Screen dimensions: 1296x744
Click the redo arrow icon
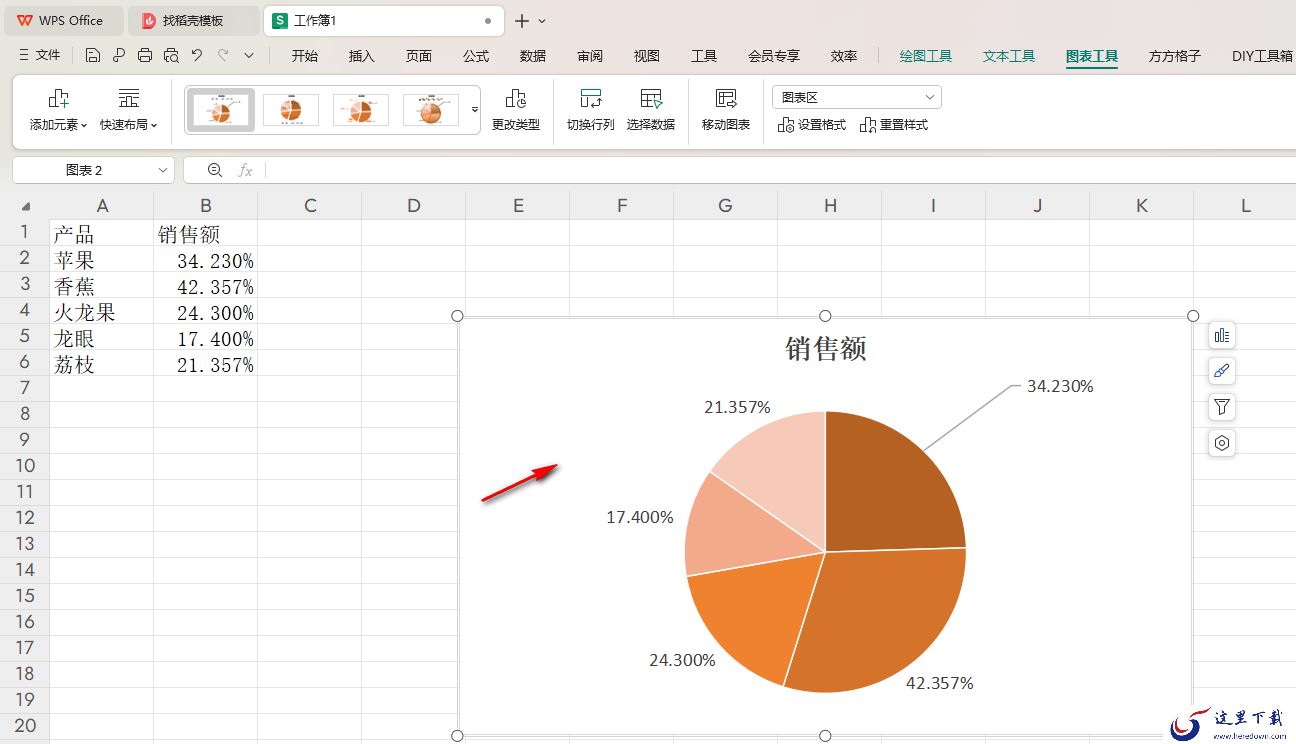(223, 56)
